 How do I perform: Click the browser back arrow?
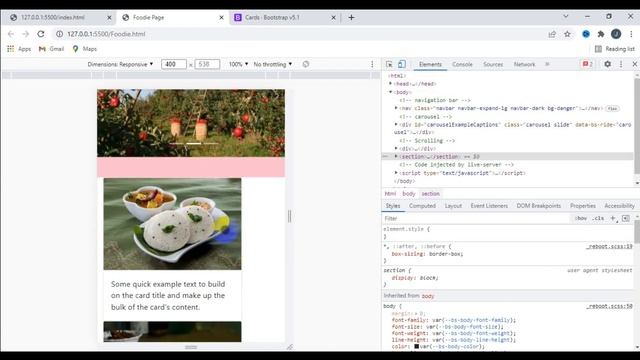coord(11,34)
